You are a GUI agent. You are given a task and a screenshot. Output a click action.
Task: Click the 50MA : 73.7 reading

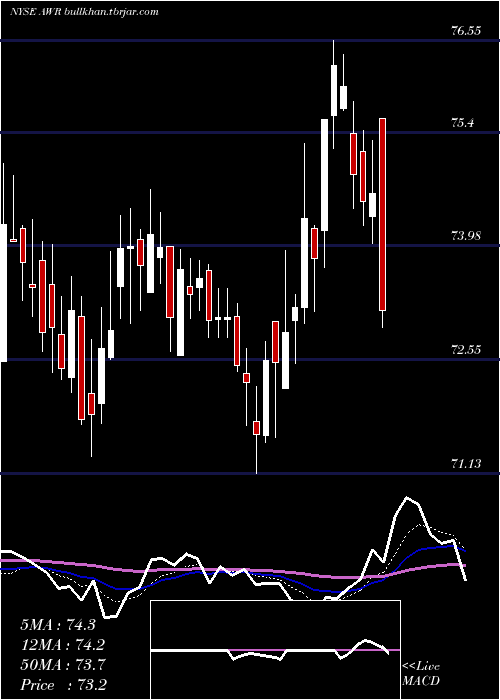(63, 665)
